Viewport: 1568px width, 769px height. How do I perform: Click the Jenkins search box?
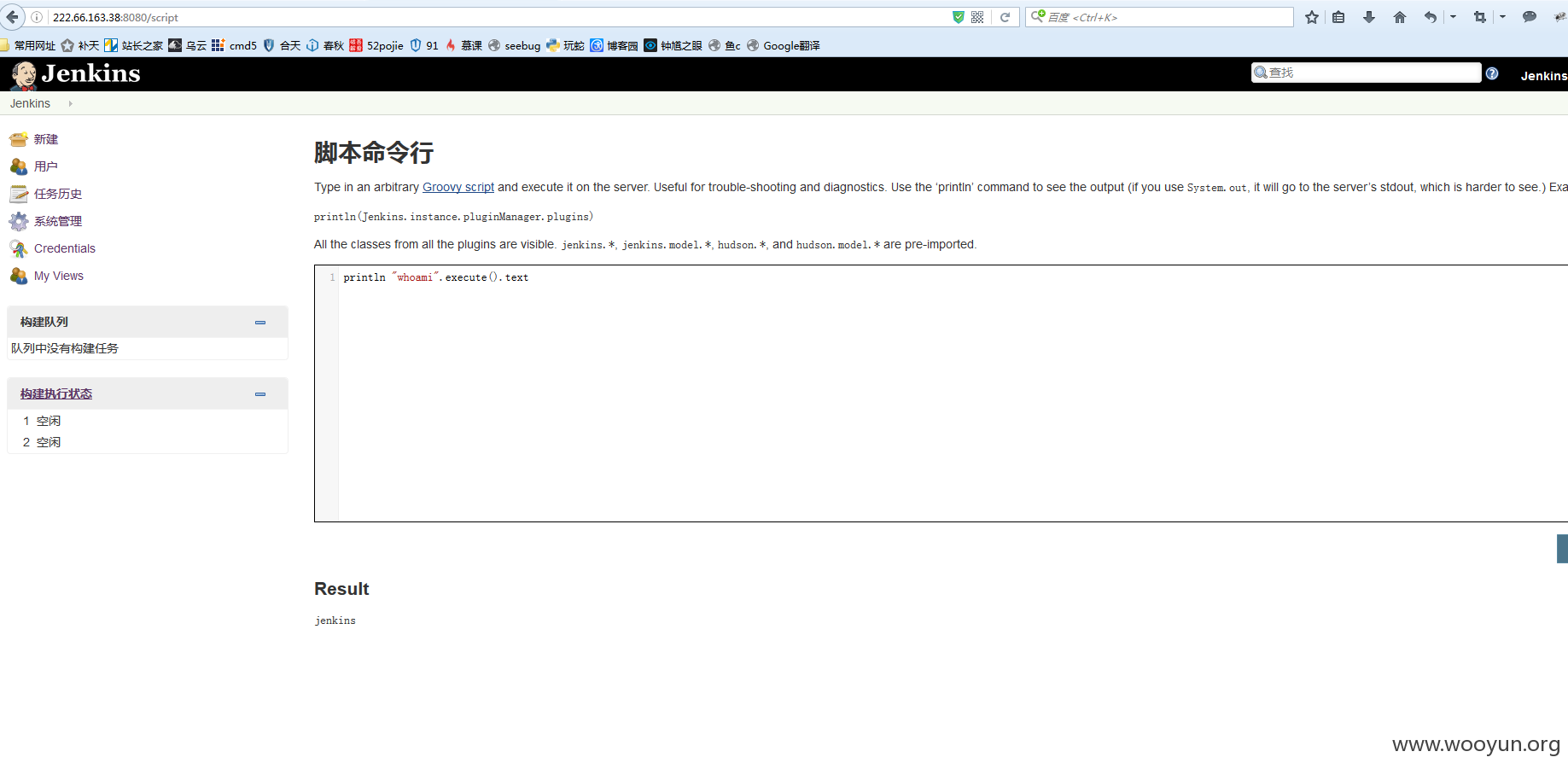[1366, 73]
